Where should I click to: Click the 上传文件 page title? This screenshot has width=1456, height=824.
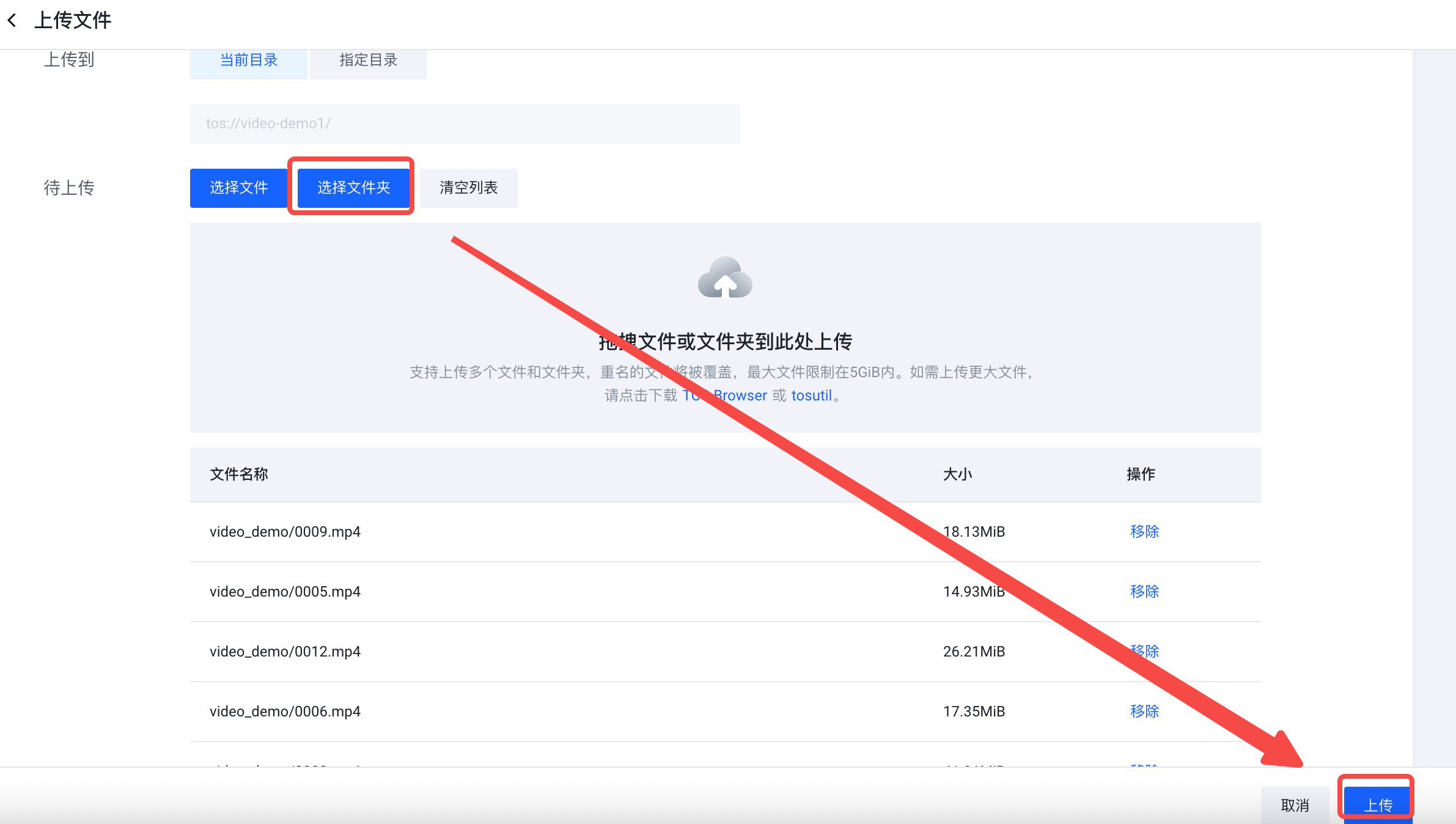[73, 21]
